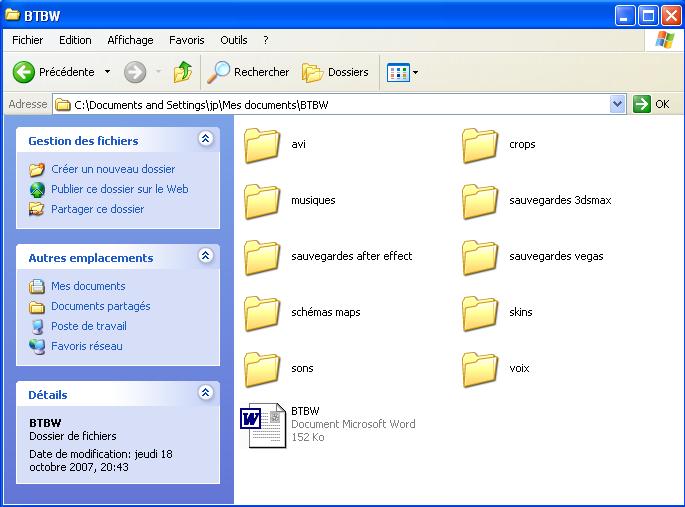685x507 pixels.
Task: Select the schémas maps folder icon
Action: [263, 313]
